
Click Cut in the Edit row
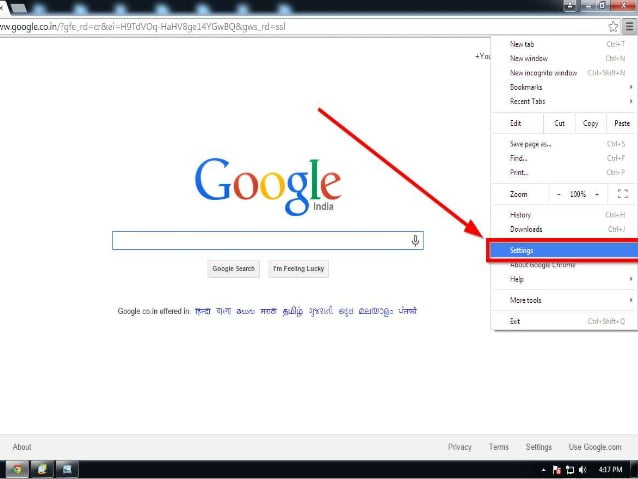coord(559,123)
